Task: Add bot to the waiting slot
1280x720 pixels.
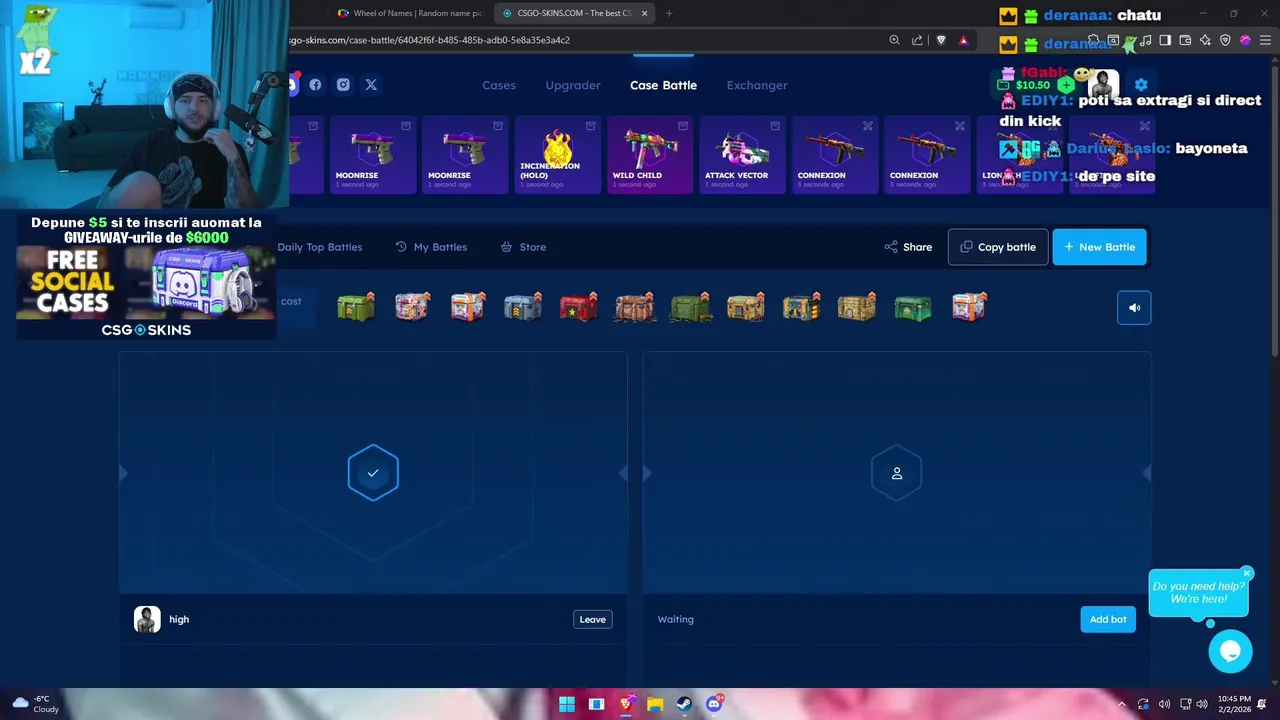Action: [1108, 619]
